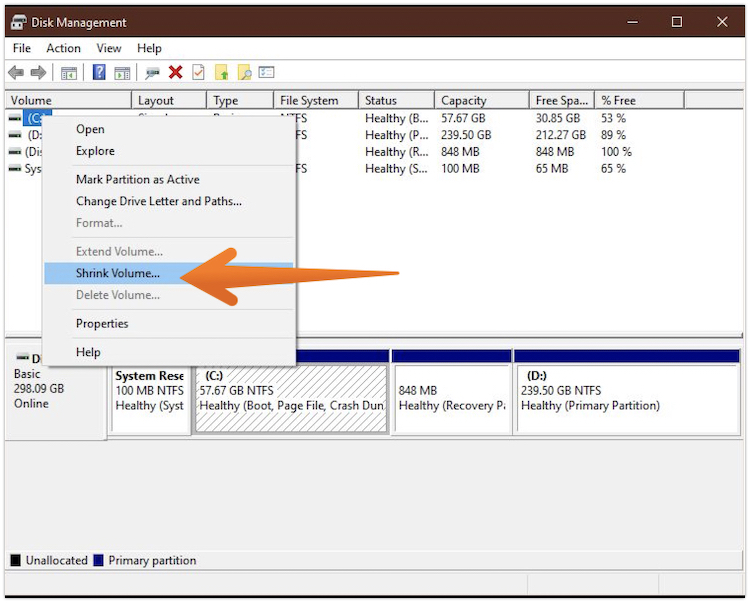The height and width of the screenshot is (603, 750).
Task: Choose Change Drive Letter and Paths...
Action: [x=158, y=201]
